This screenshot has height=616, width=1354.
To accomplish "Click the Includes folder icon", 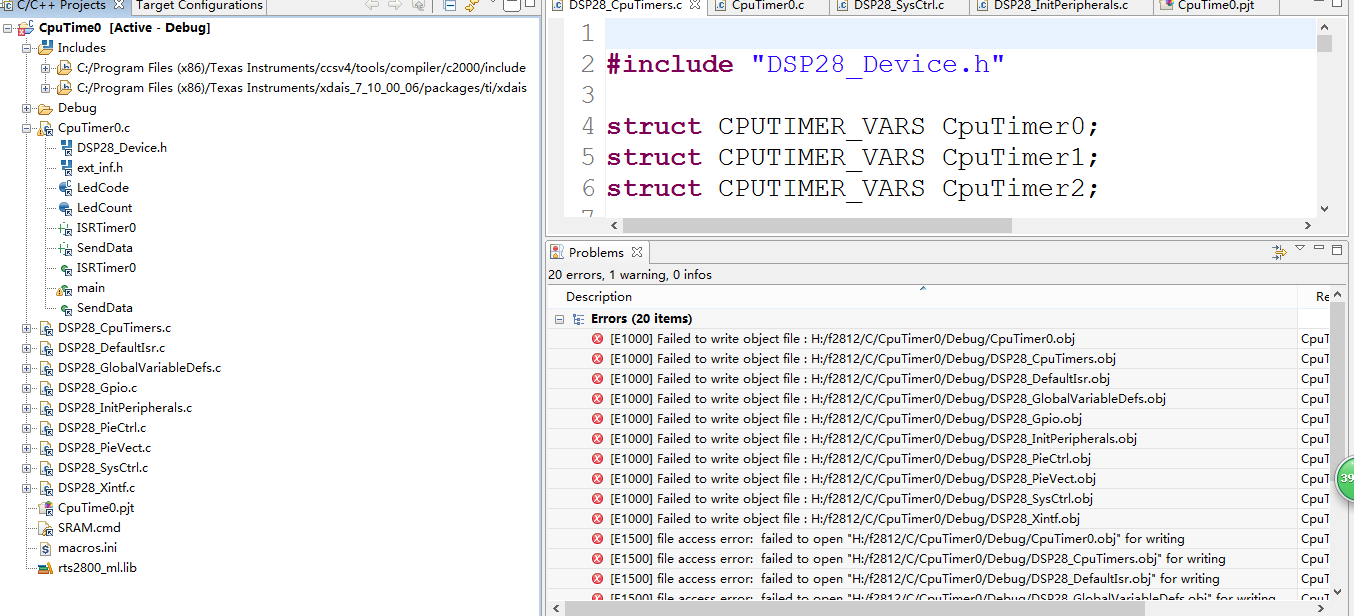I will (46, 48).
